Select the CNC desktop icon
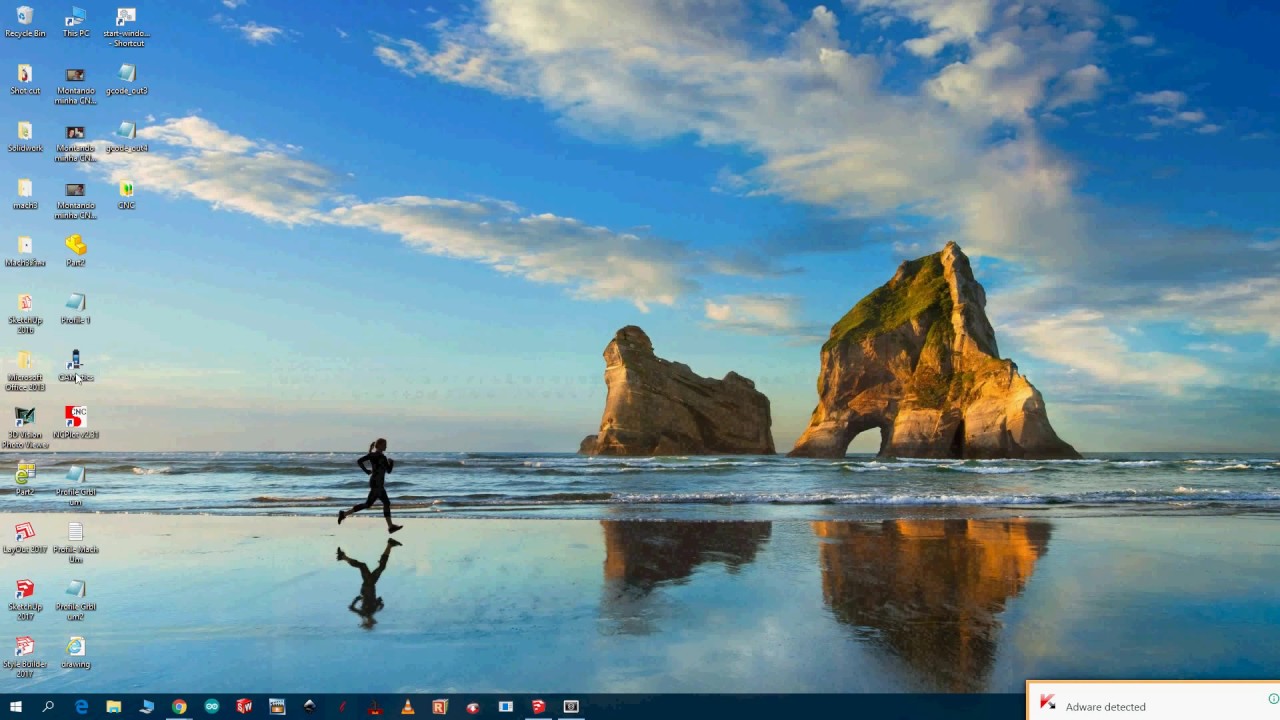The height and width of the screenshot is (720, 1280). [x=126, y=194]
